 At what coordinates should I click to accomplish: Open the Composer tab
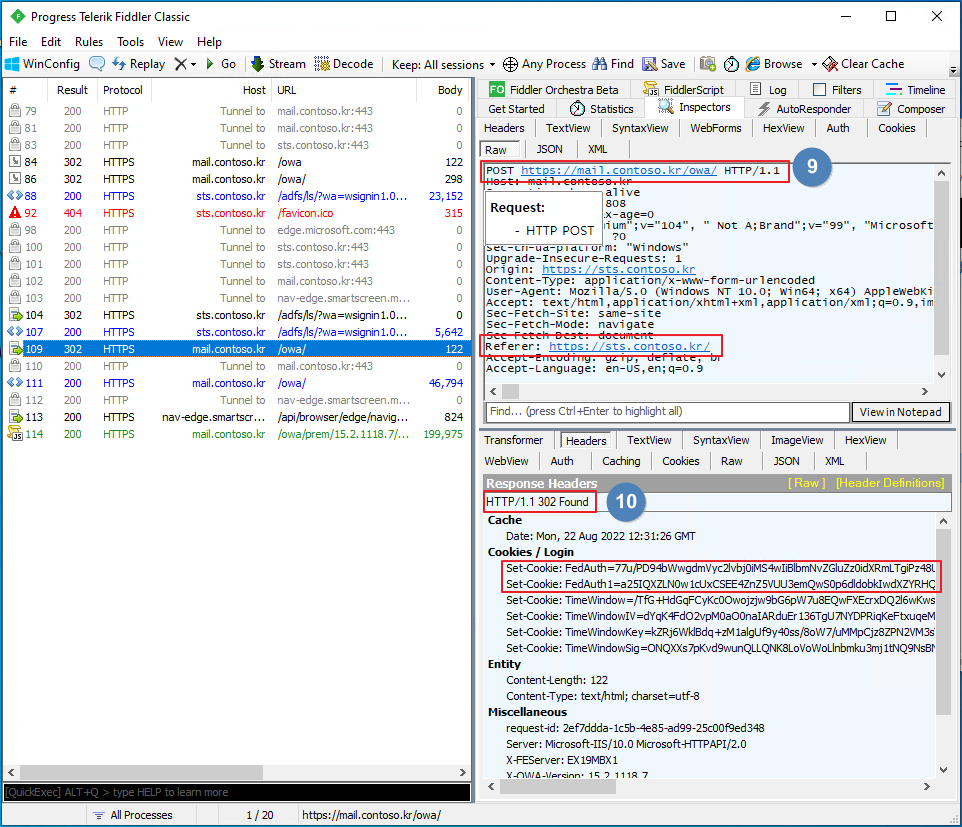[x=911, y=109]
